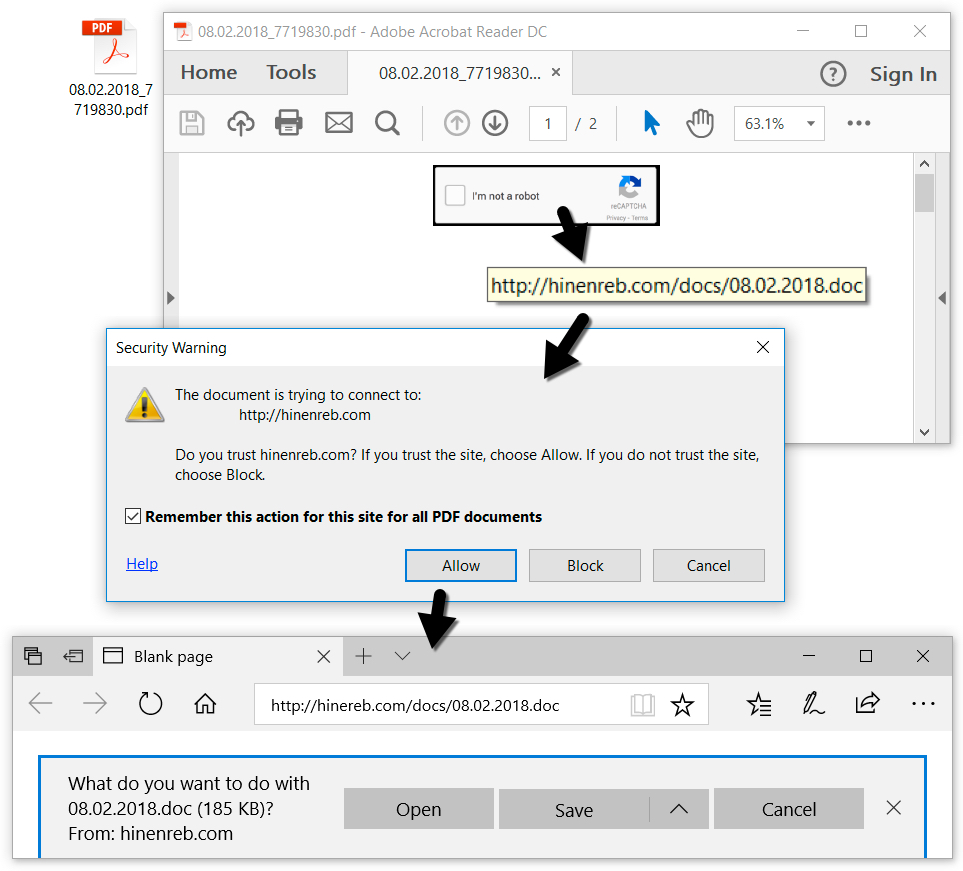
Task: Close the 08.02.2018_7719830 document tab
Action: 556,72
